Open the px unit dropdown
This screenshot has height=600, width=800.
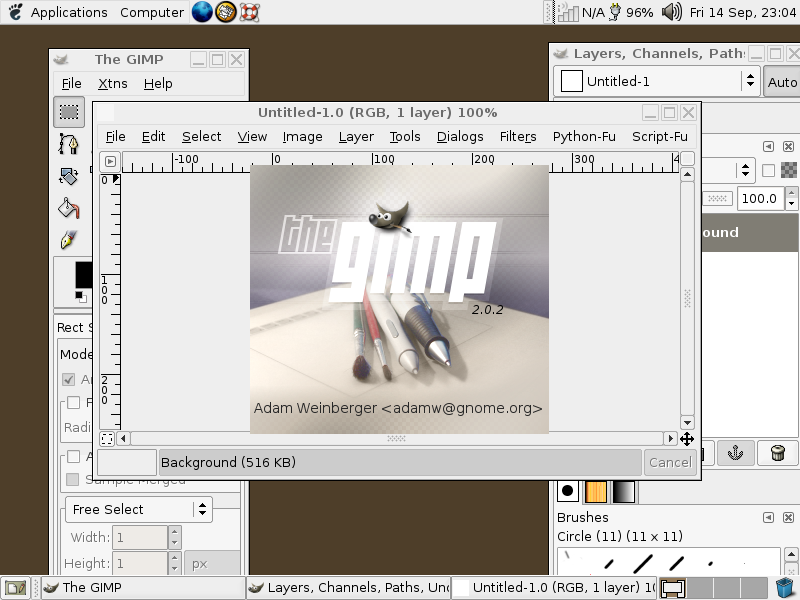(x=212, y=563)
